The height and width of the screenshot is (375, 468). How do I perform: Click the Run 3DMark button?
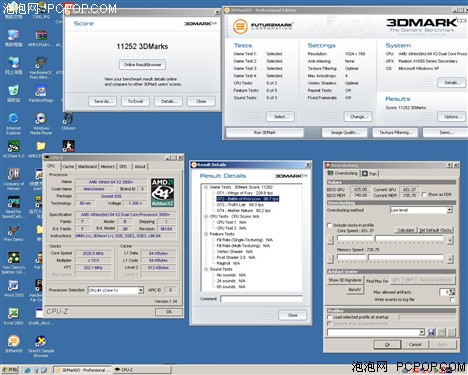(x=265, y=133)
